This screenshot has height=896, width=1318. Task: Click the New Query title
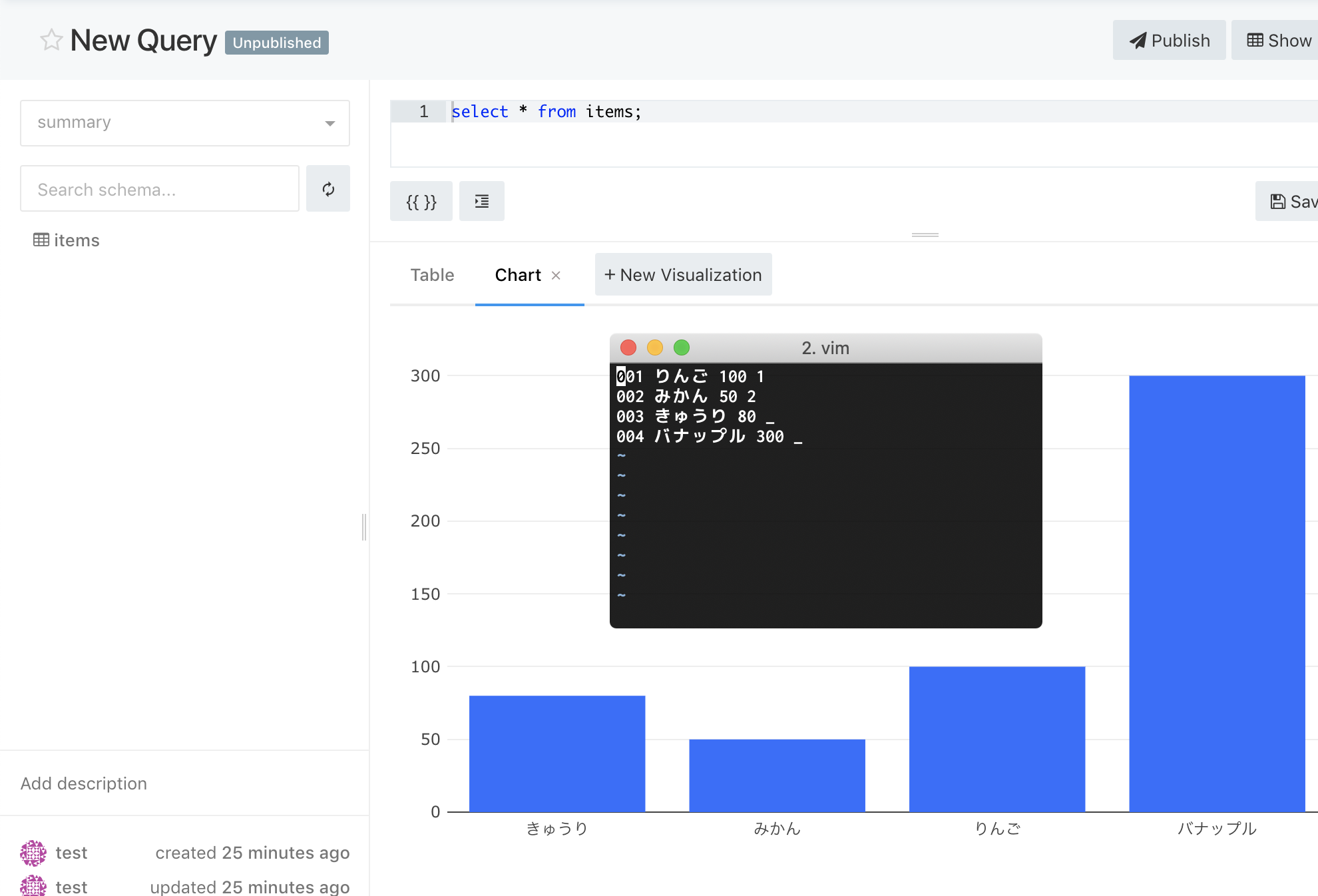pos(144,41)
